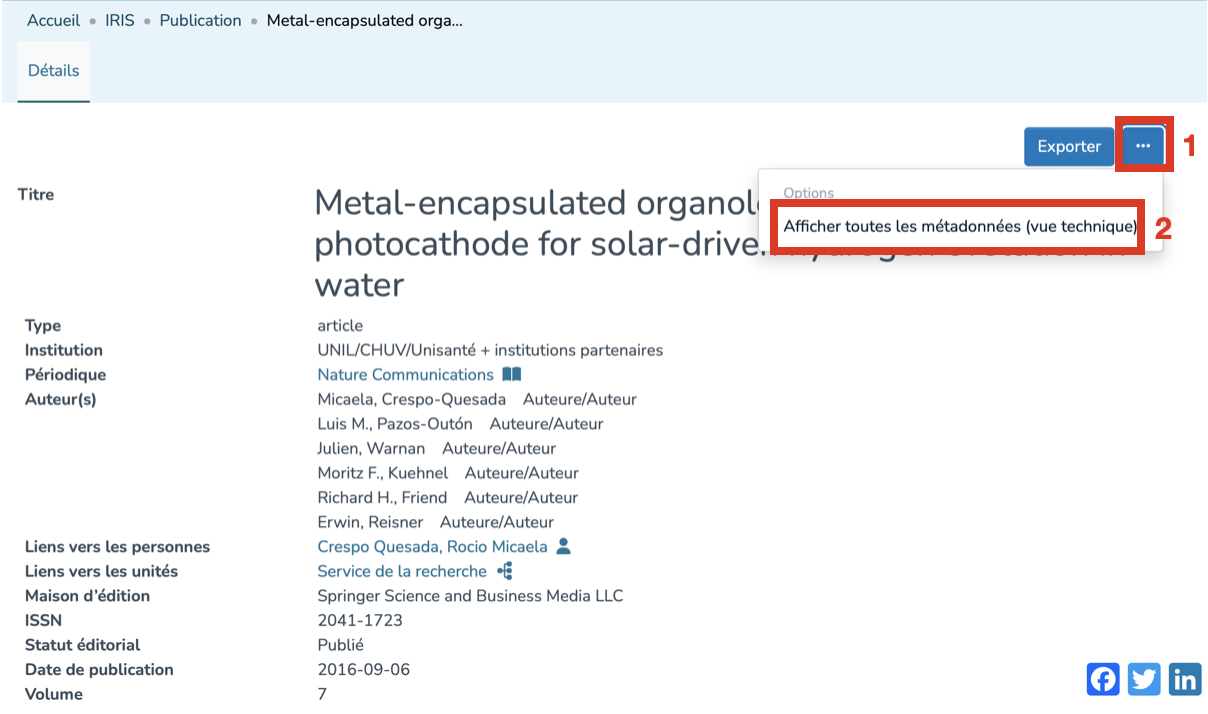Click the author name Erwin, Reisner
Viewport: 1208px width, 714px height.
click(370, 522)
